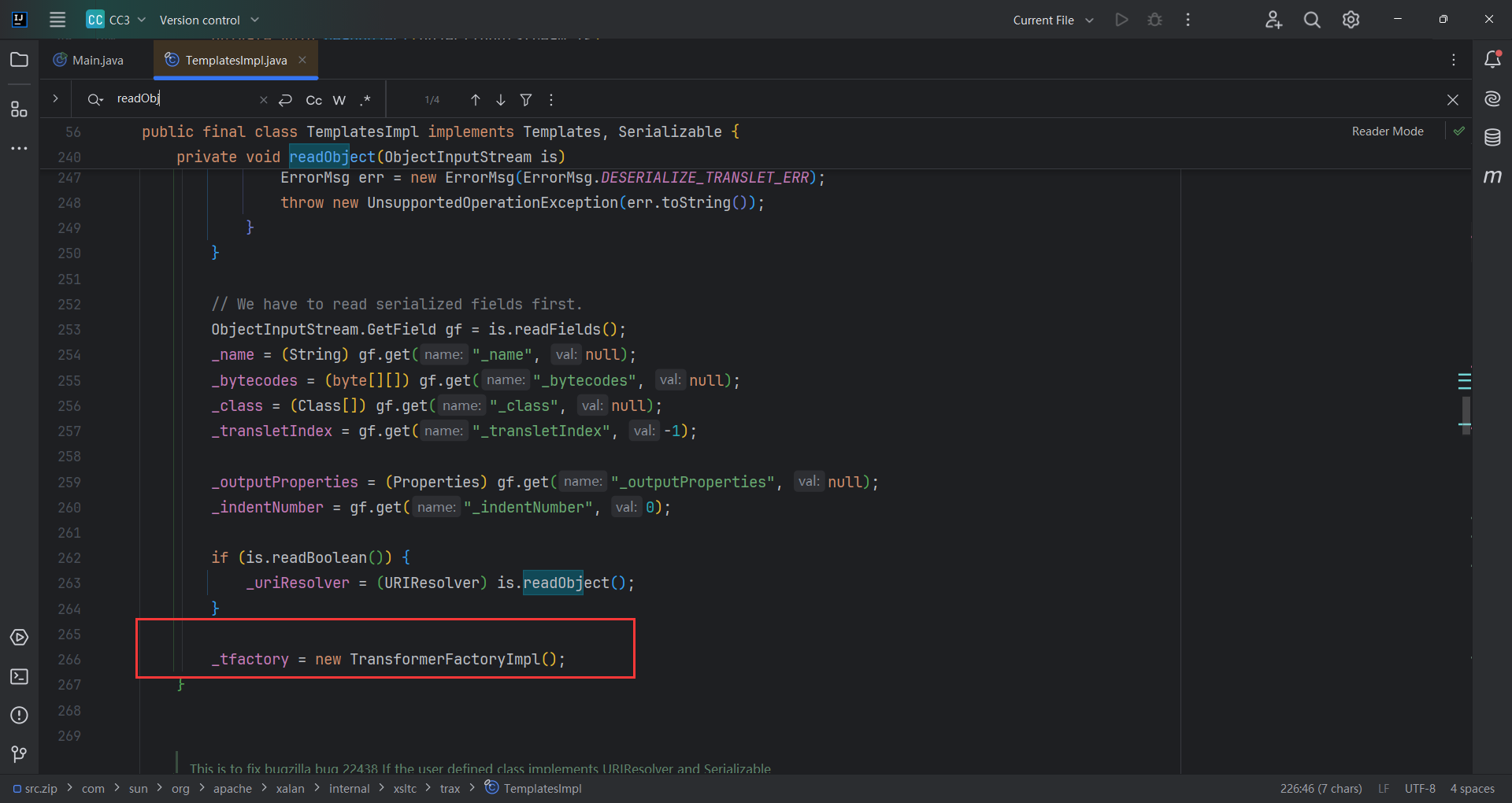1512x803 pixels.
Task: Click TemplatesImpl breadcrumb item
Action: (x=533, y=788)
